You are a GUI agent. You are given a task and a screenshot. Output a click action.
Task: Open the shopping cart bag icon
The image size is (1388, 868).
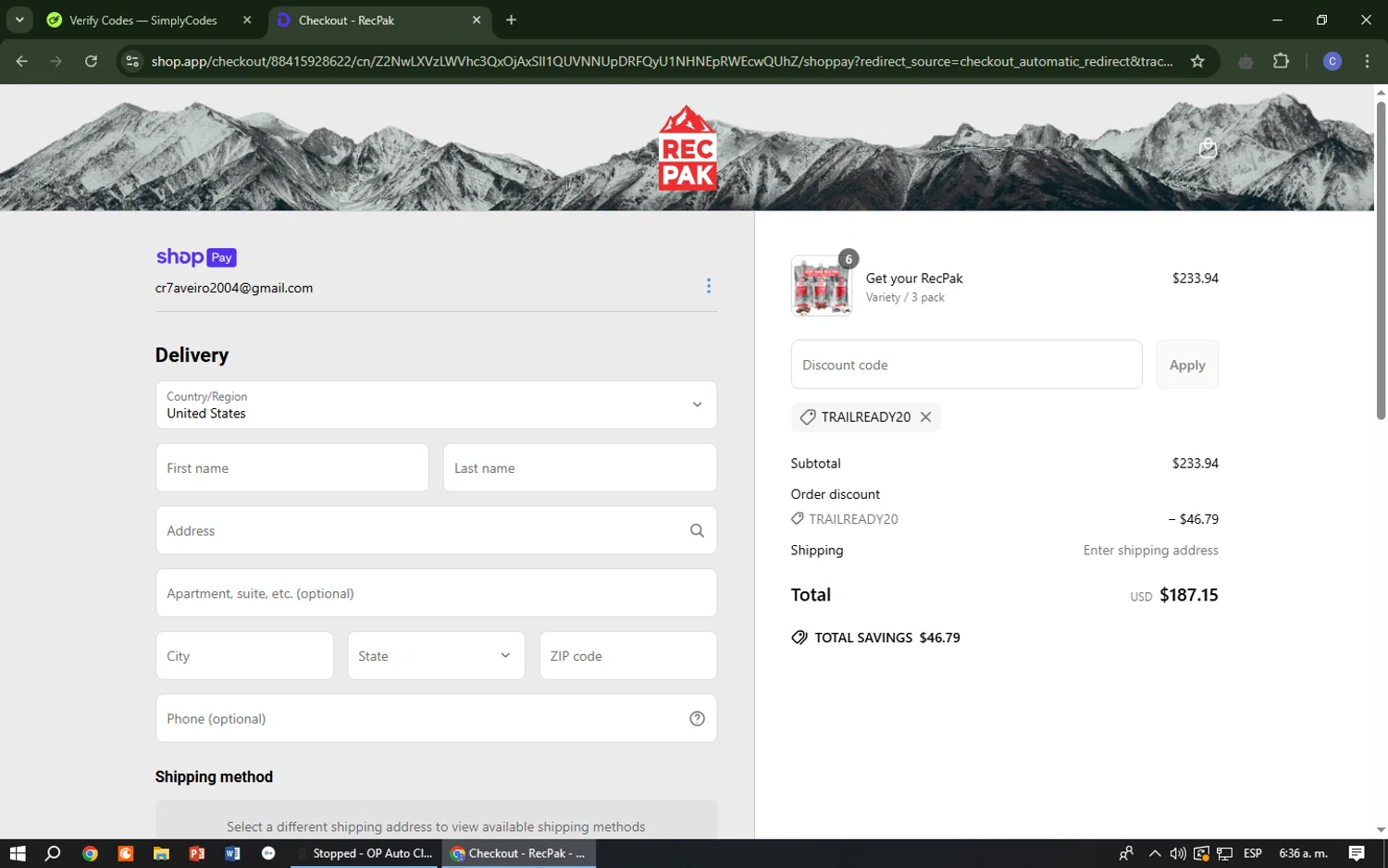[x=1208, y=148]
